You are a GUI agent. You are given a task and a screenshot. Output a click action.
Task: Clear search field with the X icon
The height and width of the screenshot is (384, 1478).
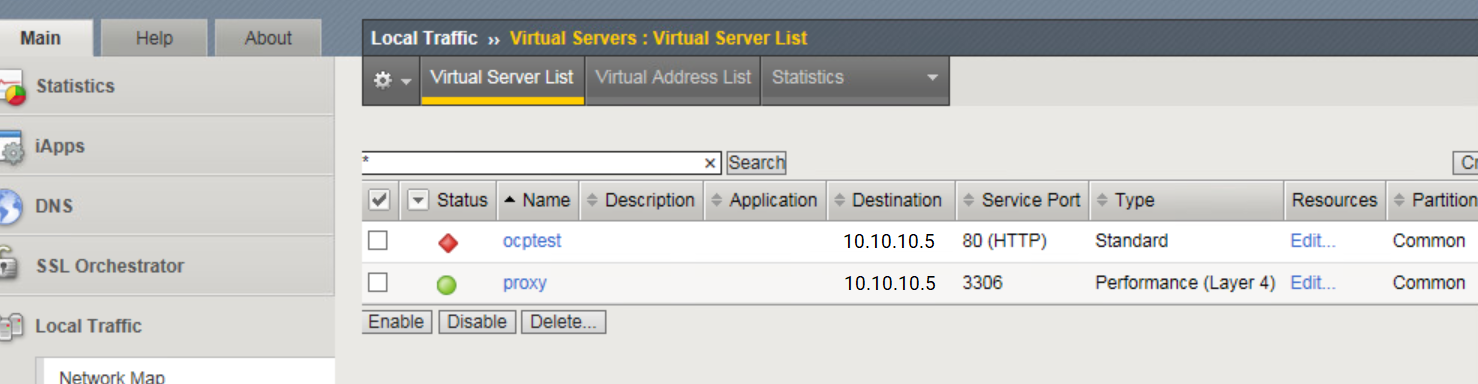(x=710, y=163)
